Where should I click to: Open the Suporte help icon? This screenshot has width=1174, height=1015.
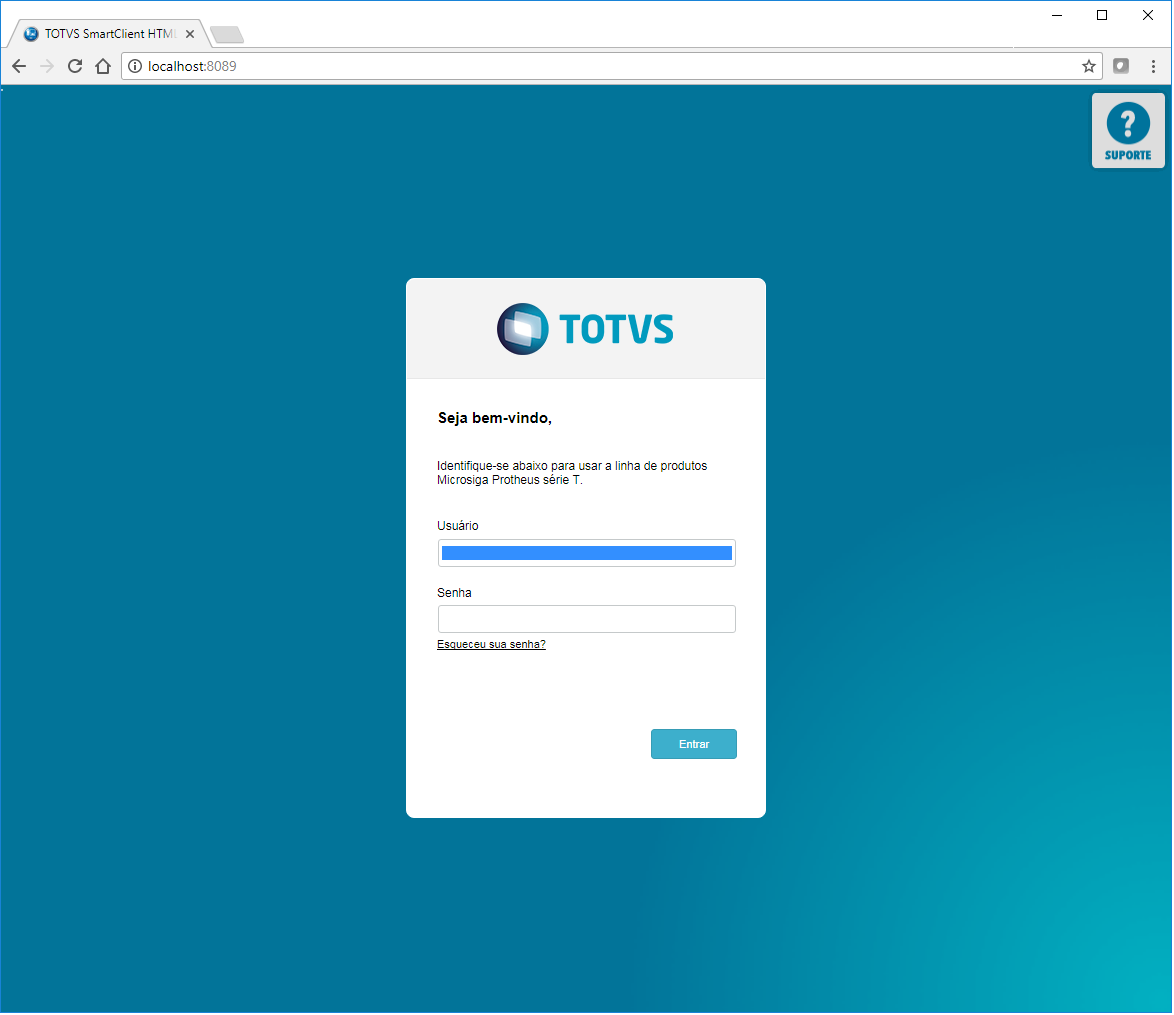point(1128,131)
